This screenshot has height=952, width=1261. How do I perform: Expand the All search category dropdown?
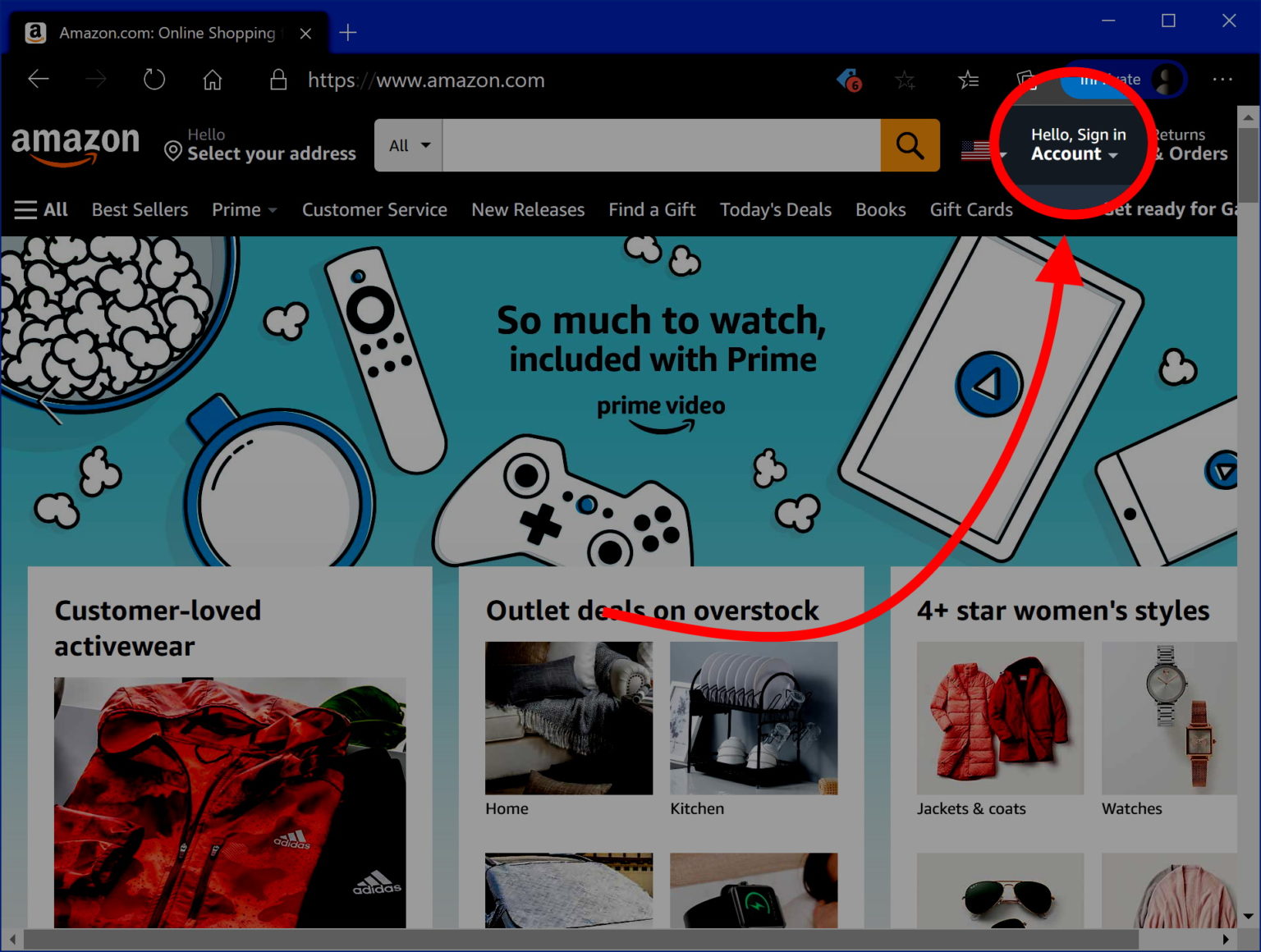point(409,145)
